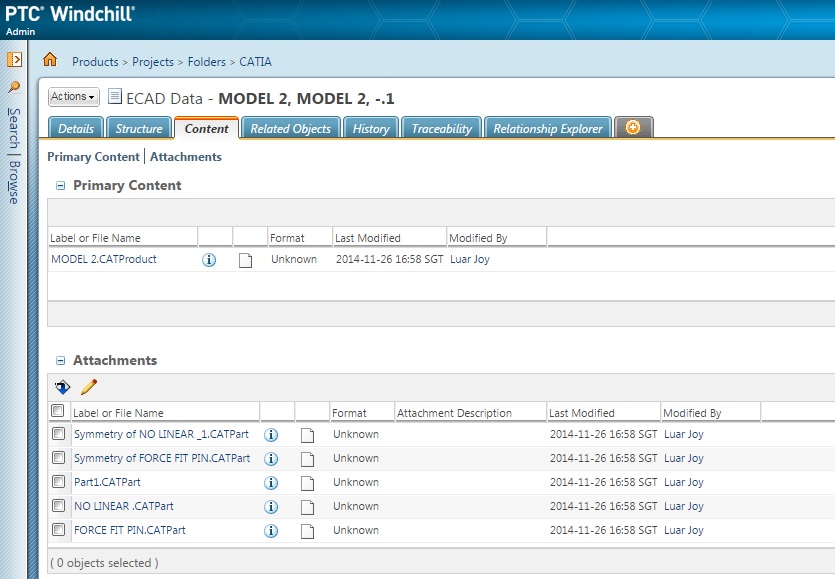Sort primary content by Last Modified header
Image resolution: width=835 pixels, height=579 pixels.
pyautogui.click(x=367, y=238)
